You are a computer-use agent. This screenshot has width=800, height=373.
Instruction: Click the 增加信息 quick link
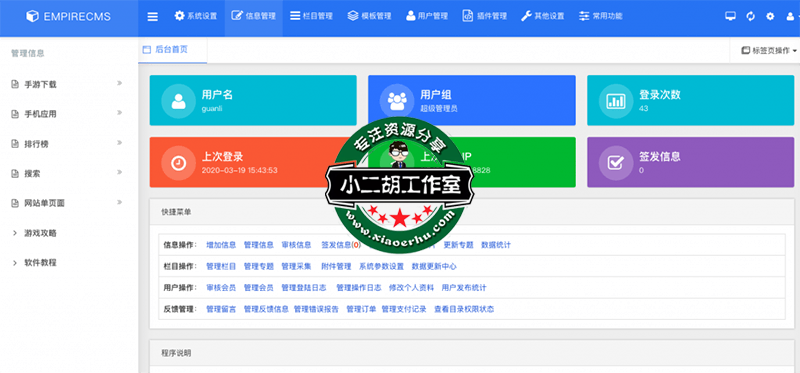(221, 245)
